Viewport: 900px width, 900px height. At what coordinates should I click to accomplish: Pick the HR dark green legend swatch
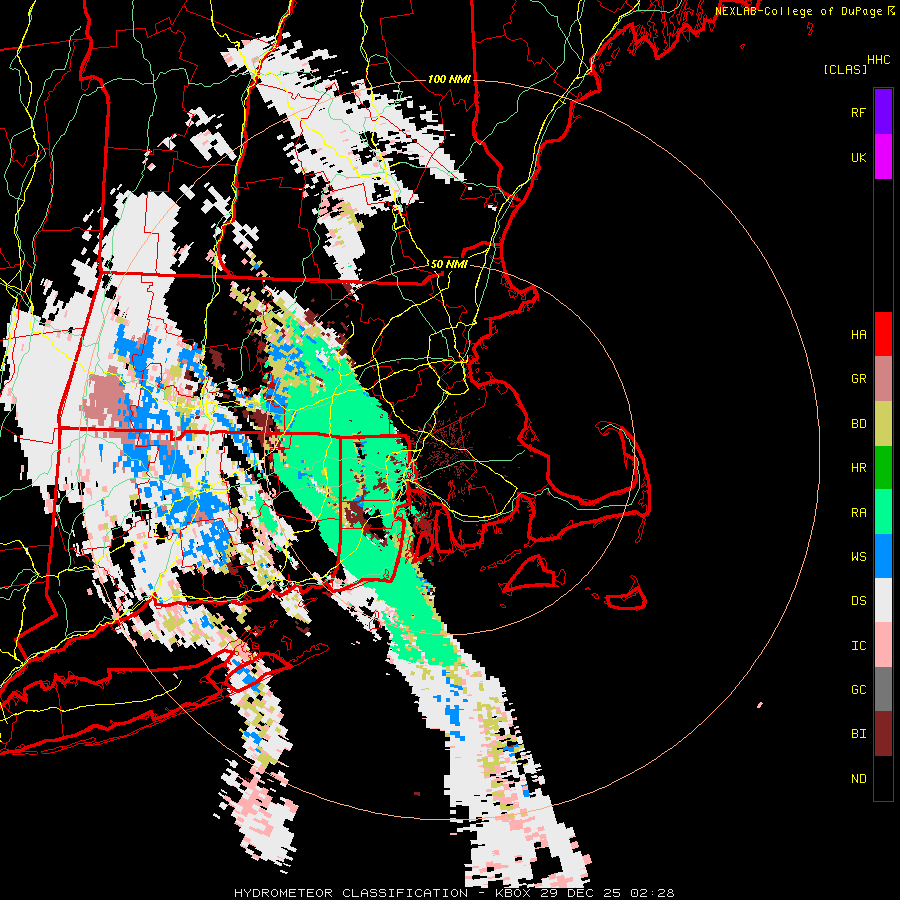point(883,468)
